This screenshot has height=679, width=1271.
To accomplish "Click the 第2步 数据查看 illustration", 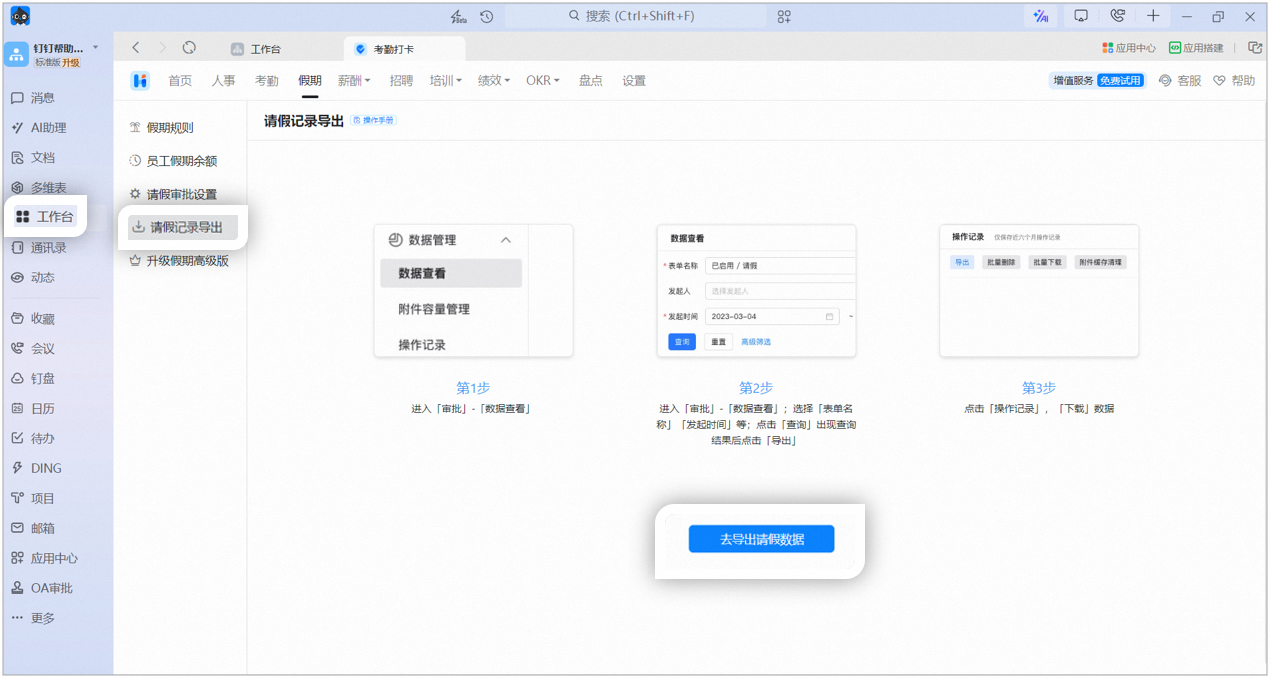I will (x=756, y=290).
